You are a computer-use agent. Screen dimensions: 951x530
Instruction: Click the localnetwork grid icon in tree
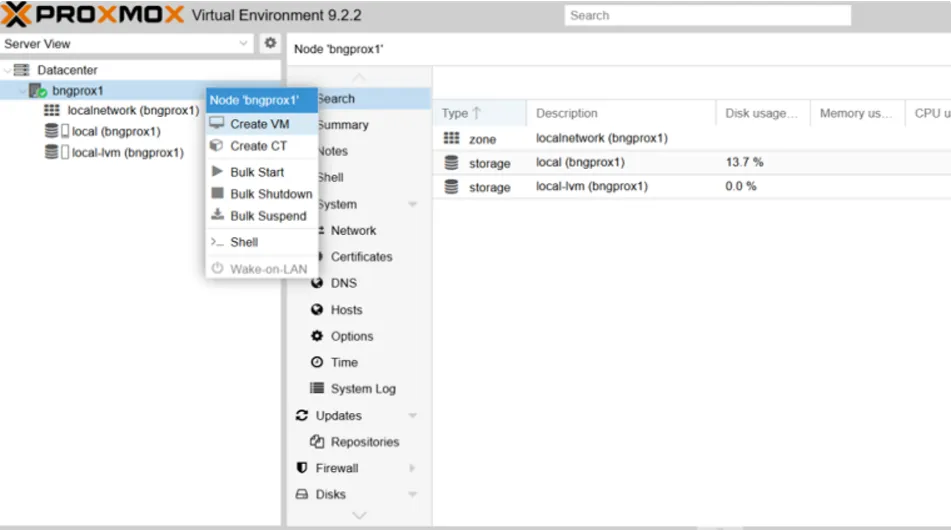(x=52, y=110)
